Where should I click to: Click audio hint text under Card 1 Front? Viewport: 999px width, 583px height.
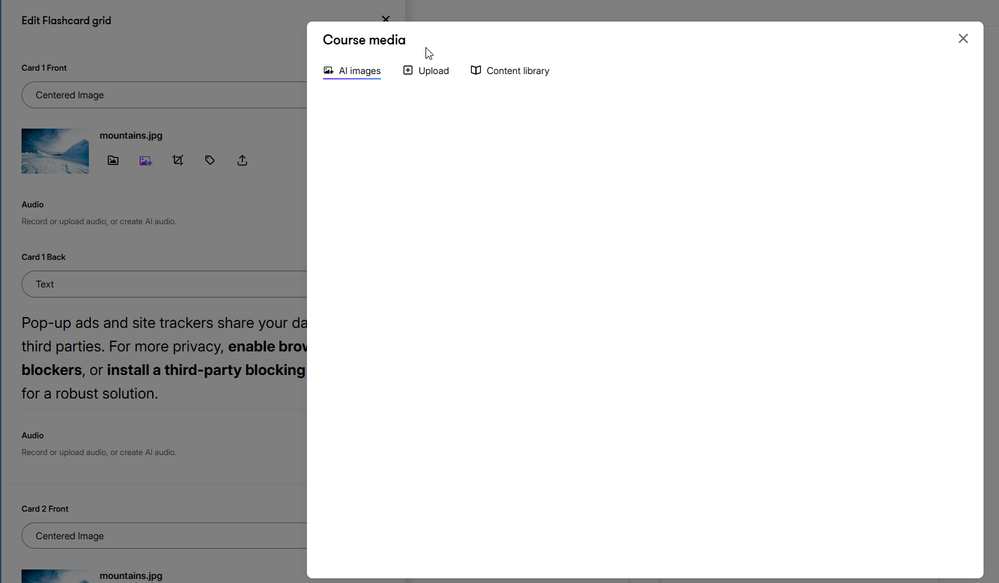[99, 221]
